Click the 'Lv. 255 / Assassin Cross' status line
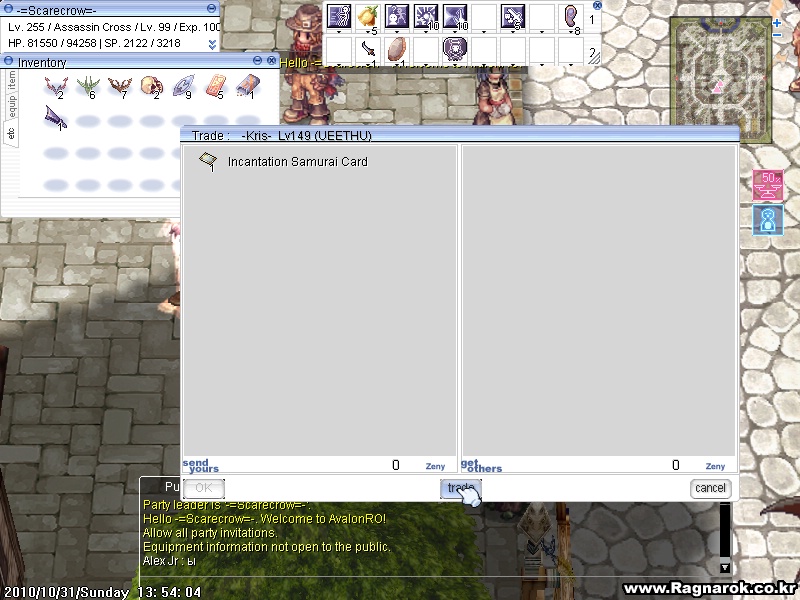This screenshot has width=800, height=600. 113,27
